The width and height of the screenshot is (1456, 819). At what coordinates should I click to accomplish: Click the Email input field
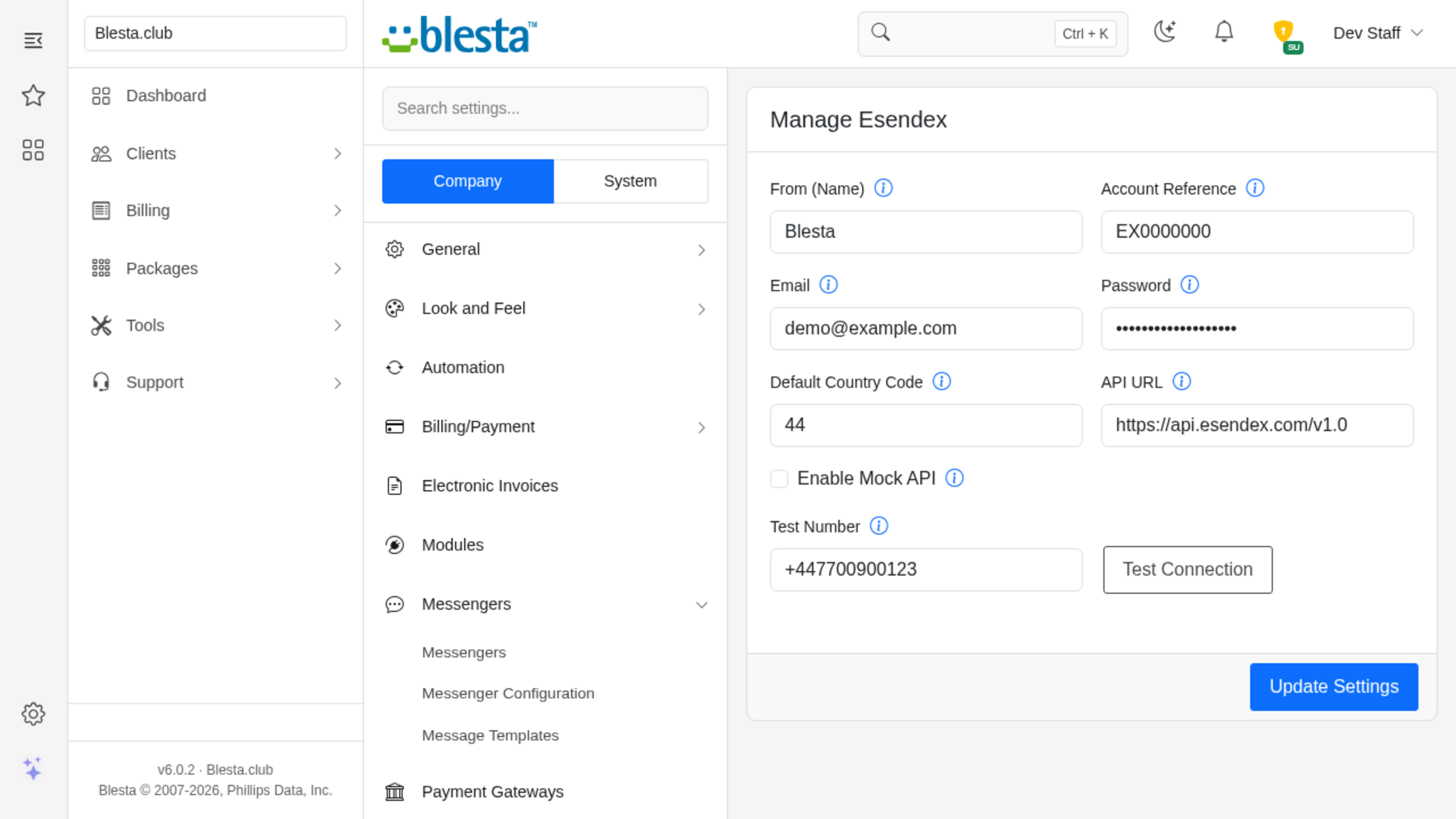pos(926,328)
